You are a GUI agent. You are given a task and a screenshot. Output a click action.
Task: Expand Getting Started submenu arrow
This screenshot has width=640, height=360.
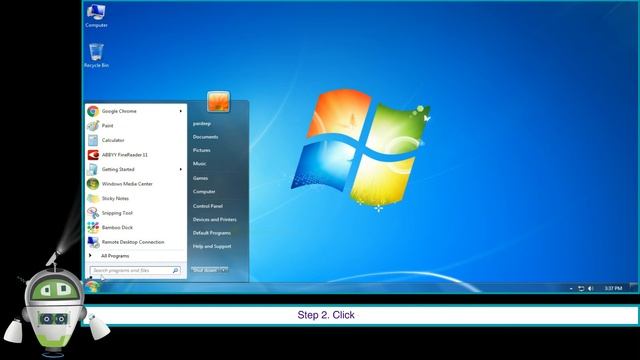click(181, 169)
